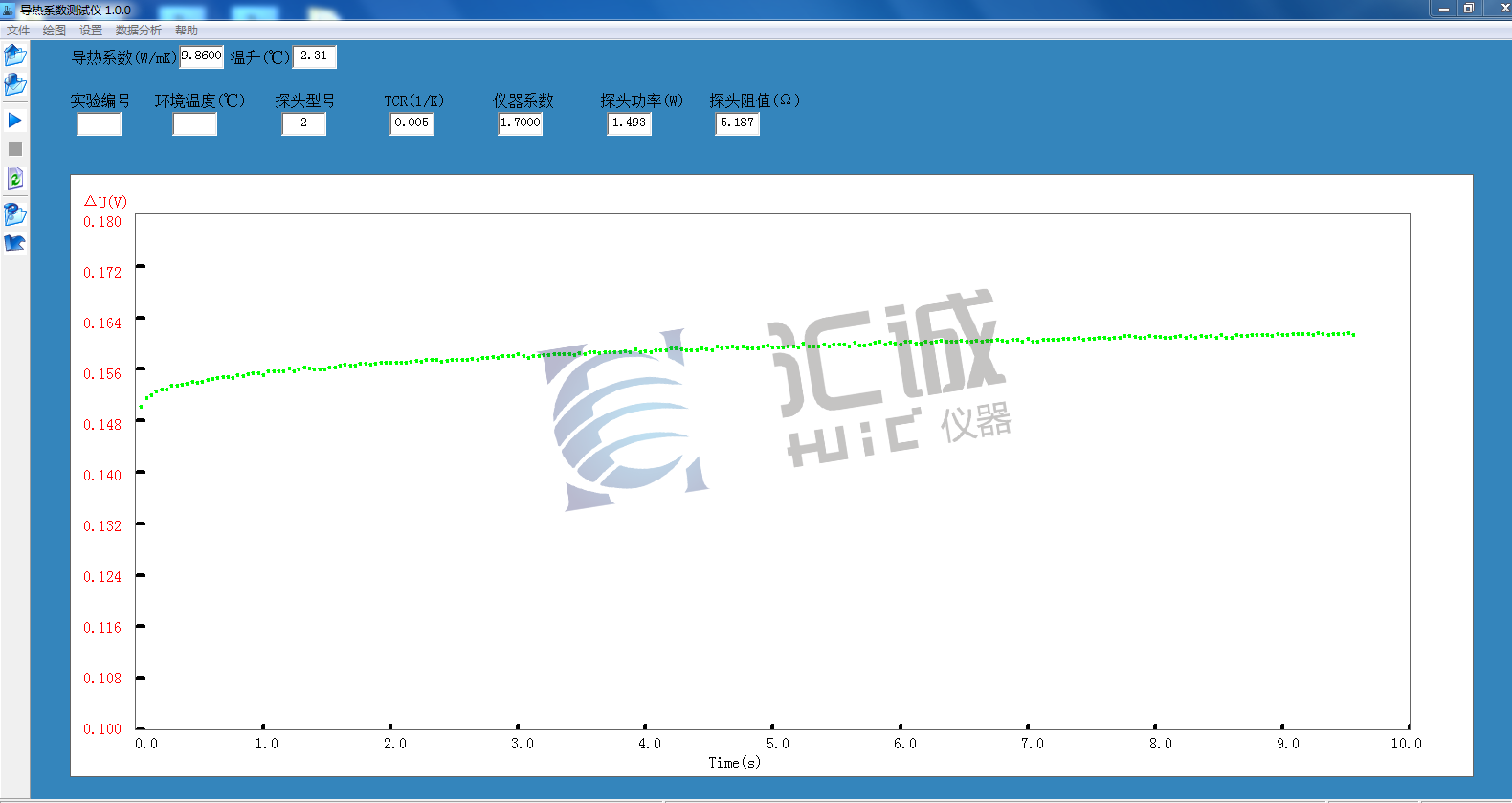The image size is (1512, 803).
Task: Click the TCR field showing 0.005
Action: pyautogui.click(x=411, y=123)
